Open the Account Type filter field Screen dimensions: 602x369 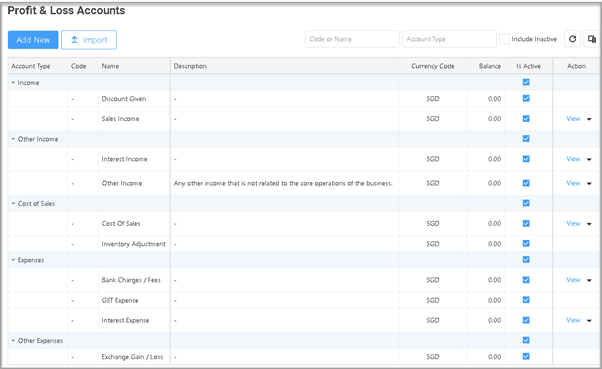pos(449,39)
